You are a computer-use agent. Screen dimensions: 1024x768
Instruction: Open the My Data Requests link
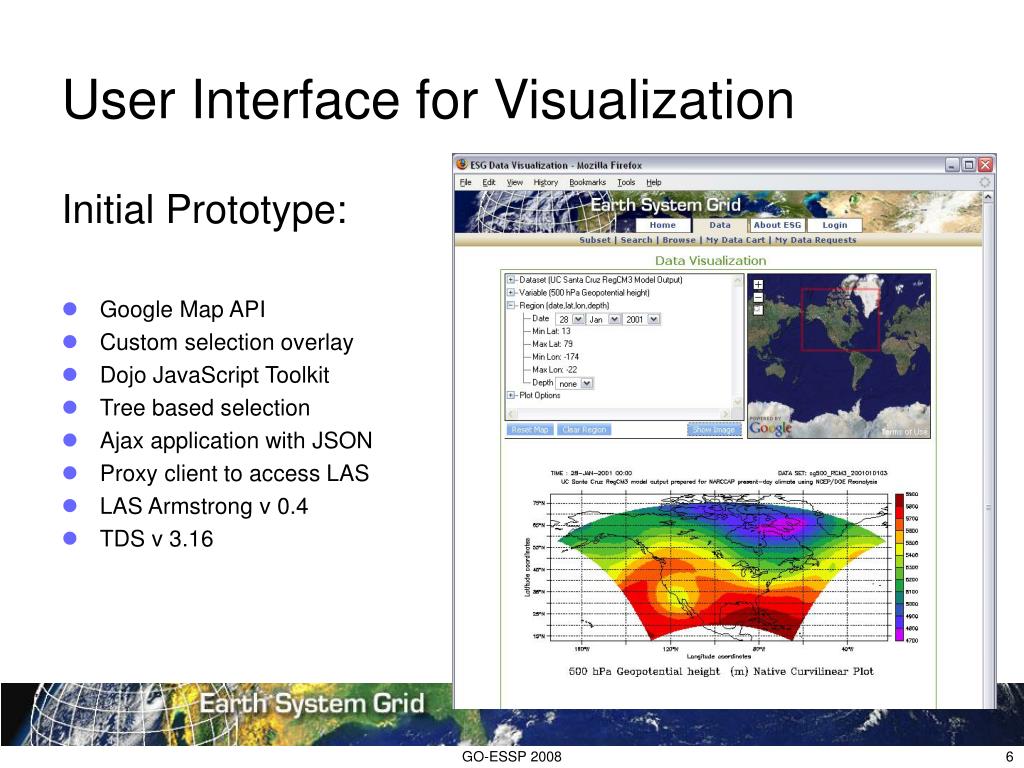(816, 240)
